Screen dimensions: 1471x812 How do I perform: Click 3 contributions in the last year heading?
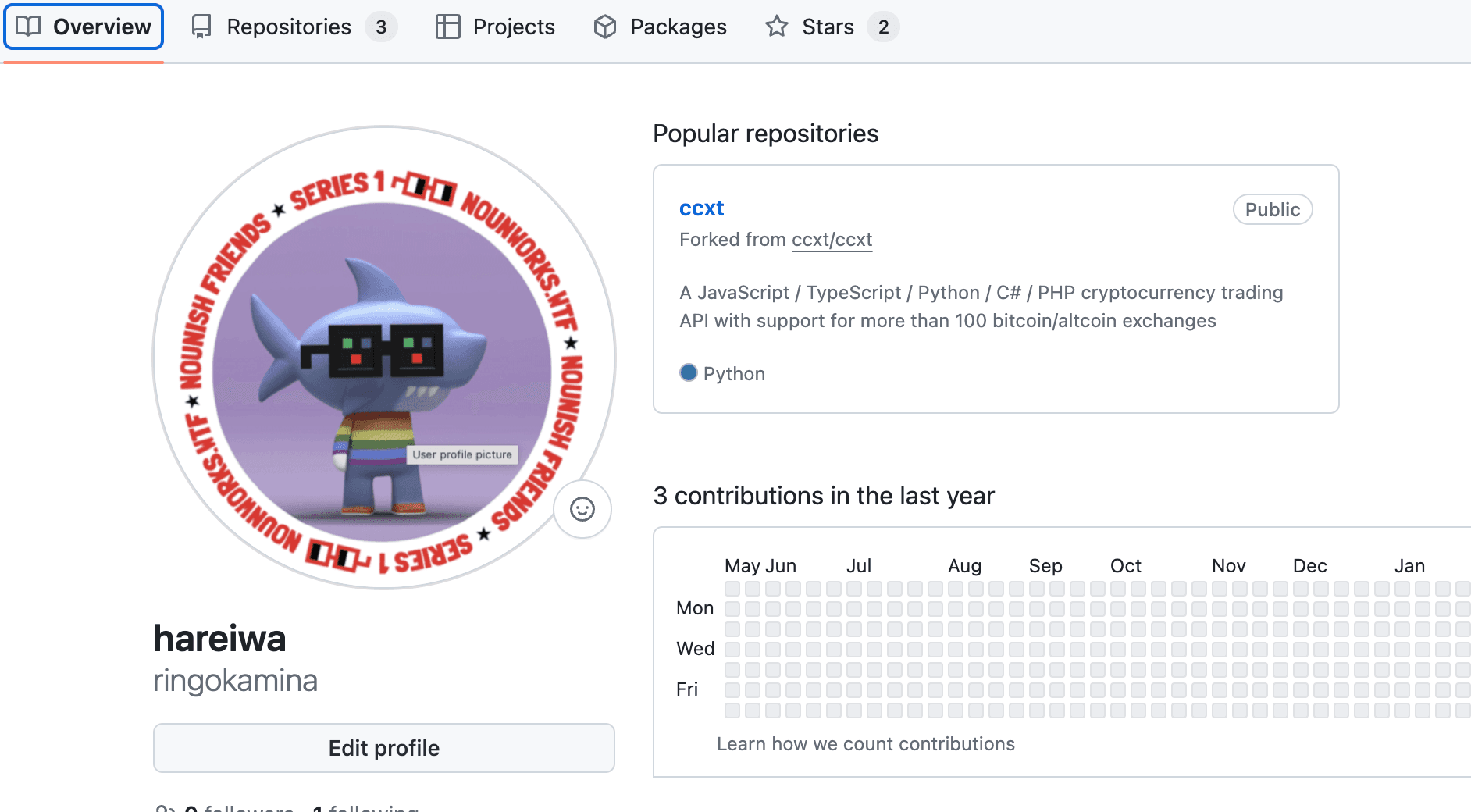click(824, 496)
